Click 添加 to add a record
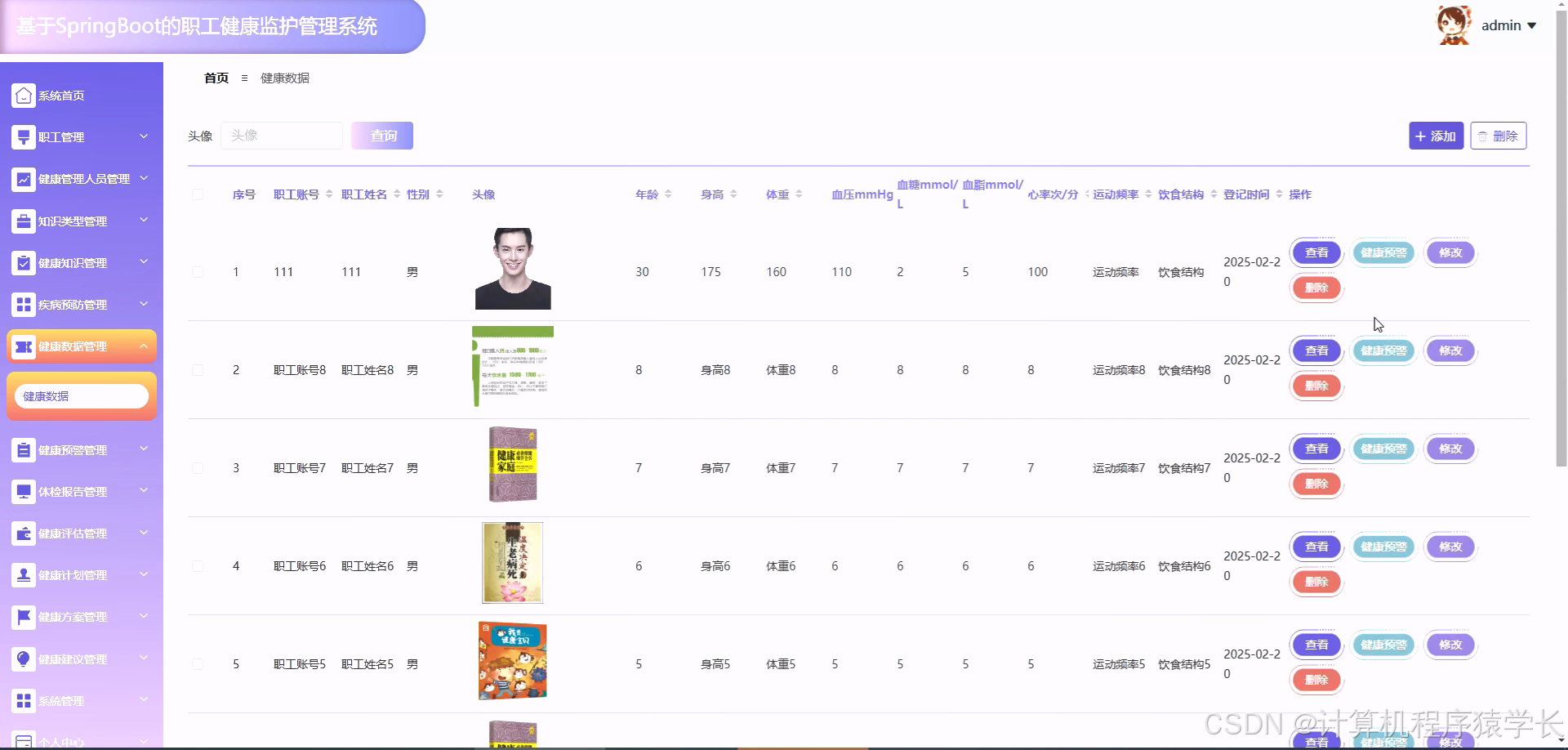This screenshot has width=1568, height=750. pyautogui.click(x=1435, y=136)
